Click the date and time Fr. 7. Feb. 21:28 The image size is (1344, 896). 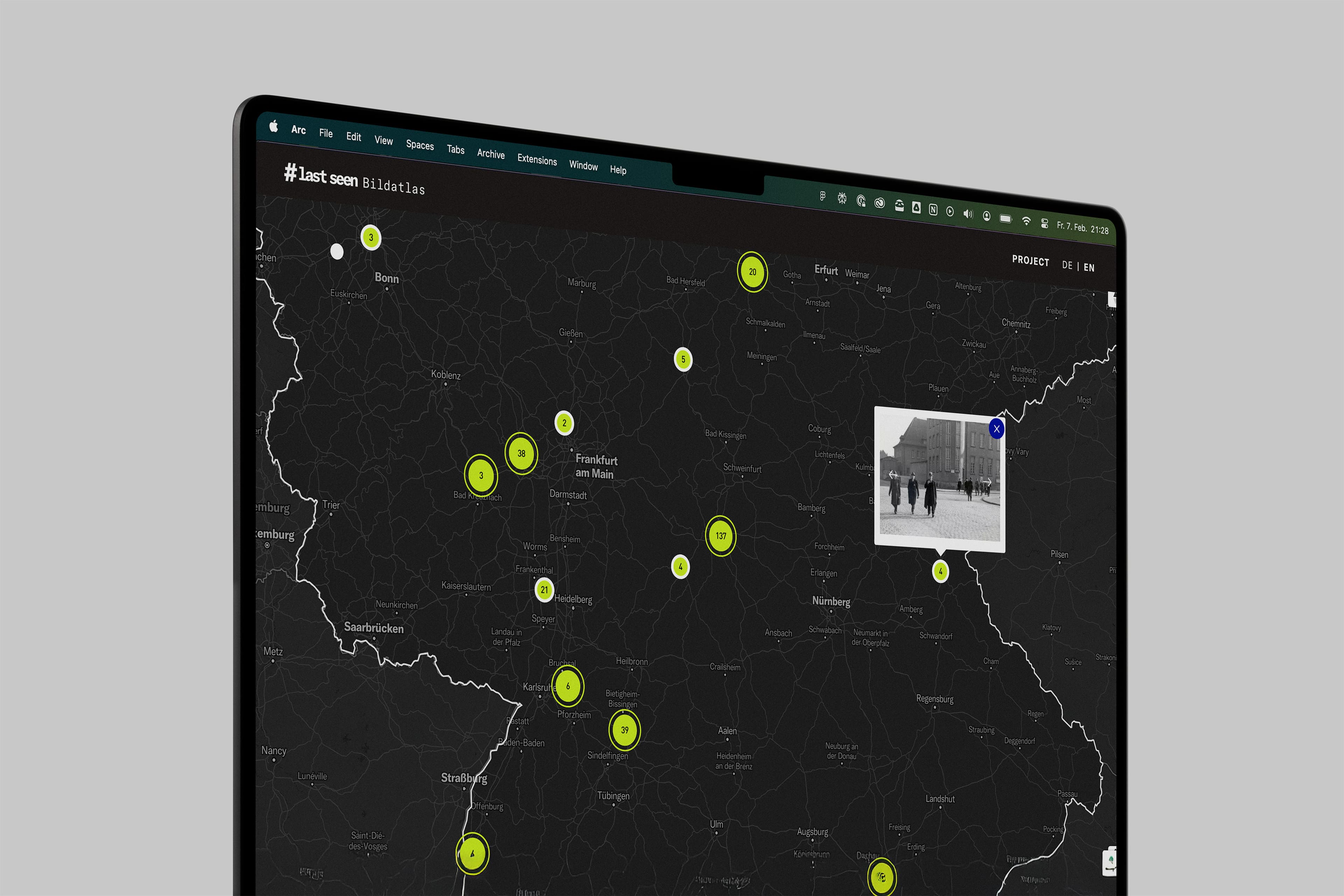1082,228
